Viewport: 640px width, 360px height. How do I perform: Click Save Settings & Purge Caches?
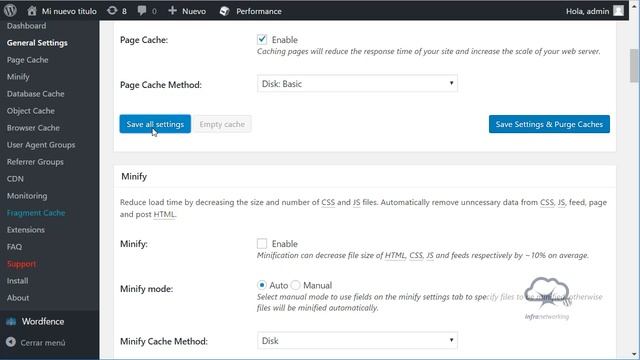coord(549,124)
